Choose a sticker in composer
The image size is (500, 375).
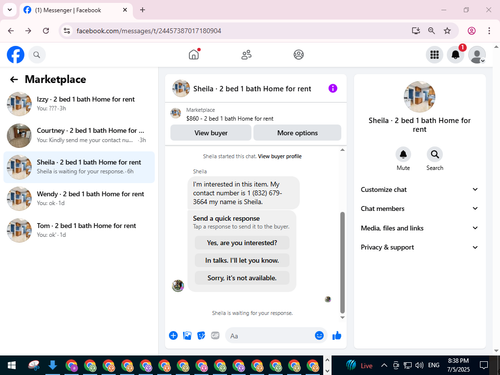point(201,335)
